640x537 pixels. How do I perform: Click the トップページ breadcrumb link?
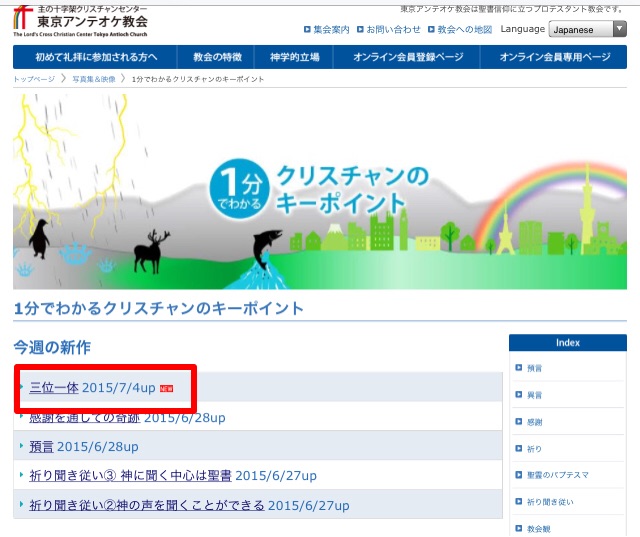click(34, 78)
